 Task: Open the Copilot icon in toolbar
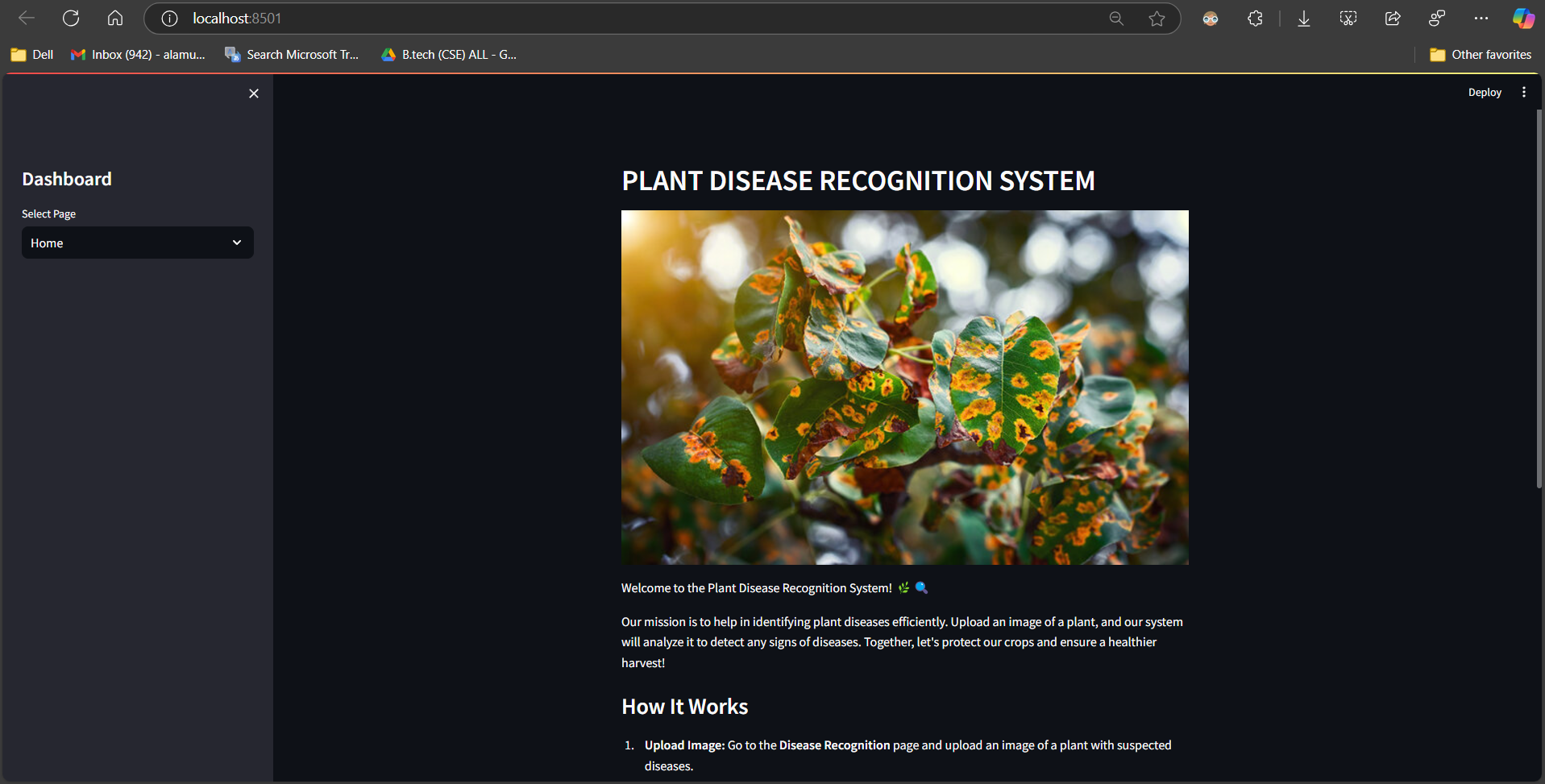(x=1522, y=19)
